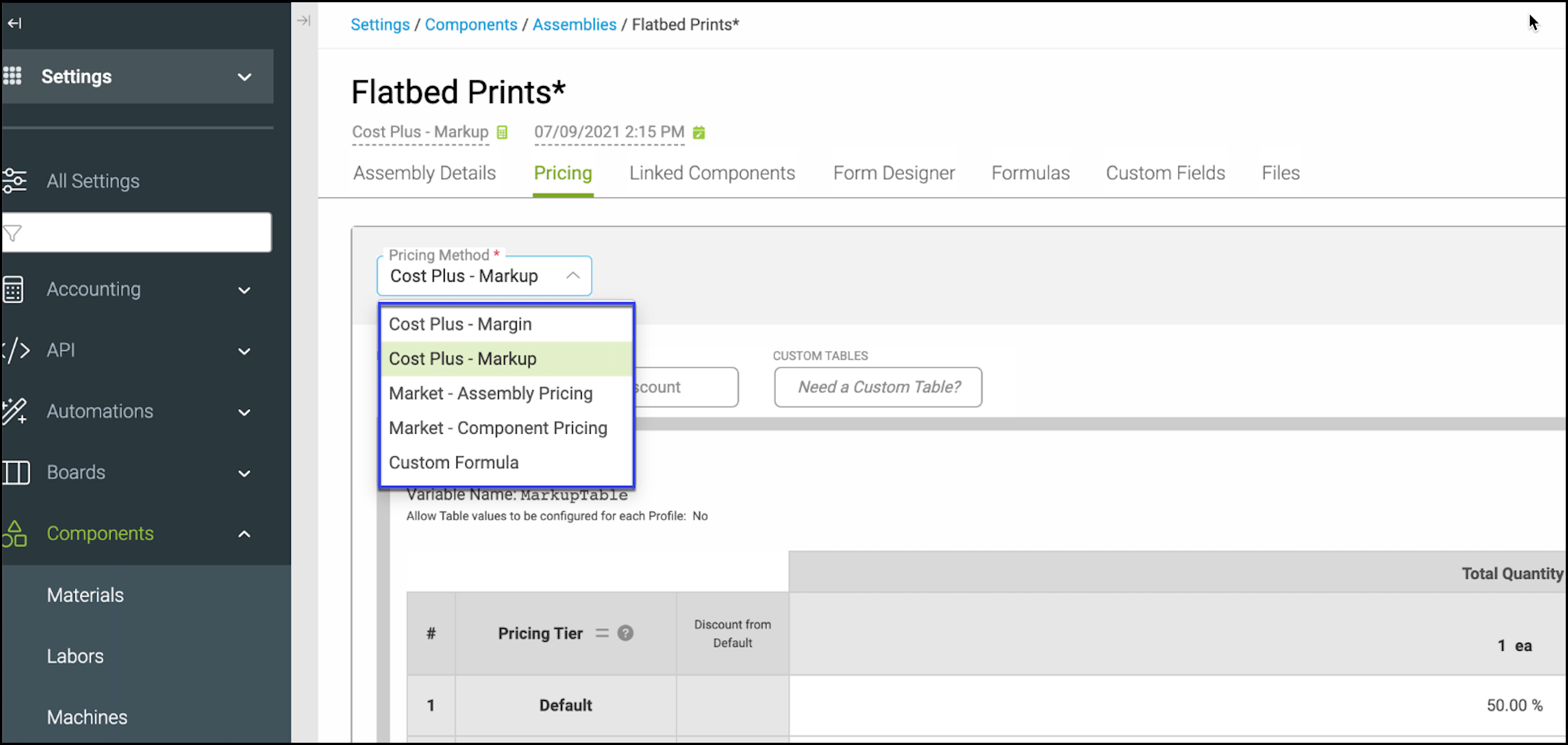Click the All Settings sliders icon
The image size is (1568, 745).
click(14, 181)
